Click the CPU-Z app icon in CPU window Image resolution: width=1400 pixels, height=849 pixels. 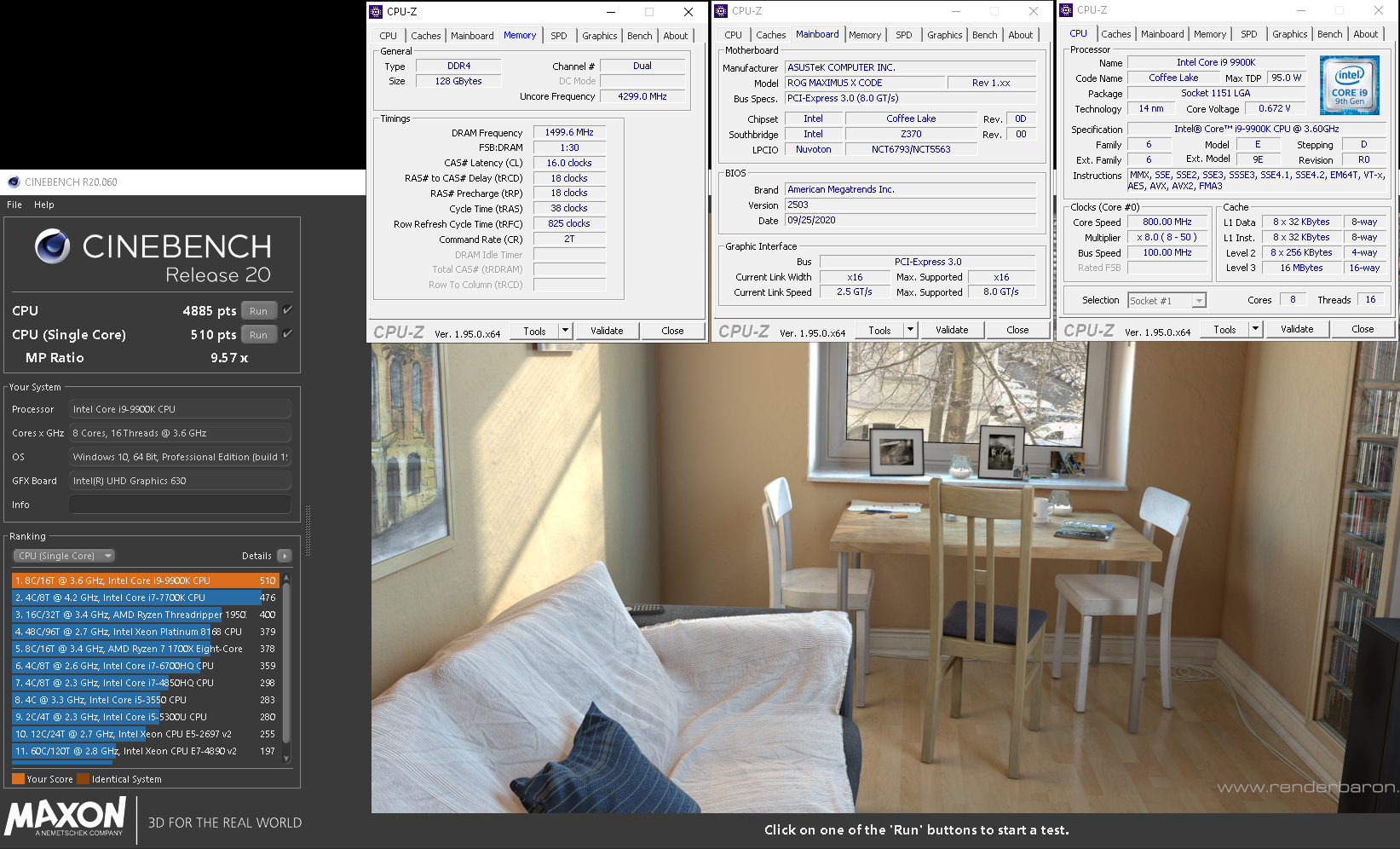tap(1067, 10)
